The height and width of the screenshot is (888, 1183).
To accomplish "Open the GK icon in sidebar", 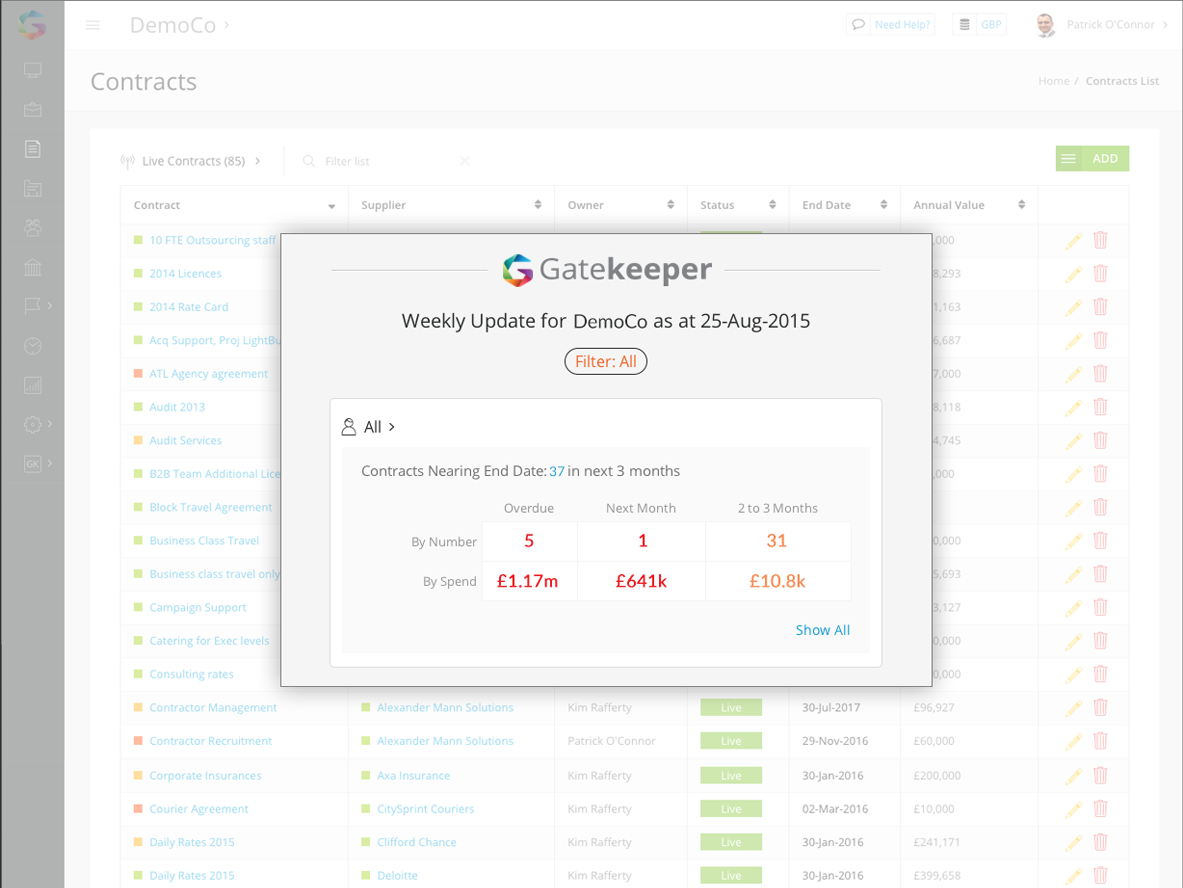I will [32, 463].
